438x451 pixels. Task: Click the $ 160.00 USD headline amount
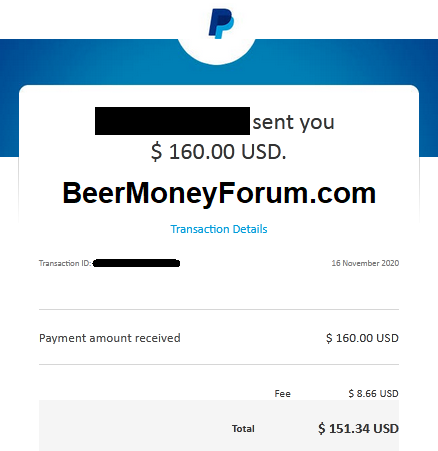tap(218, 152)
